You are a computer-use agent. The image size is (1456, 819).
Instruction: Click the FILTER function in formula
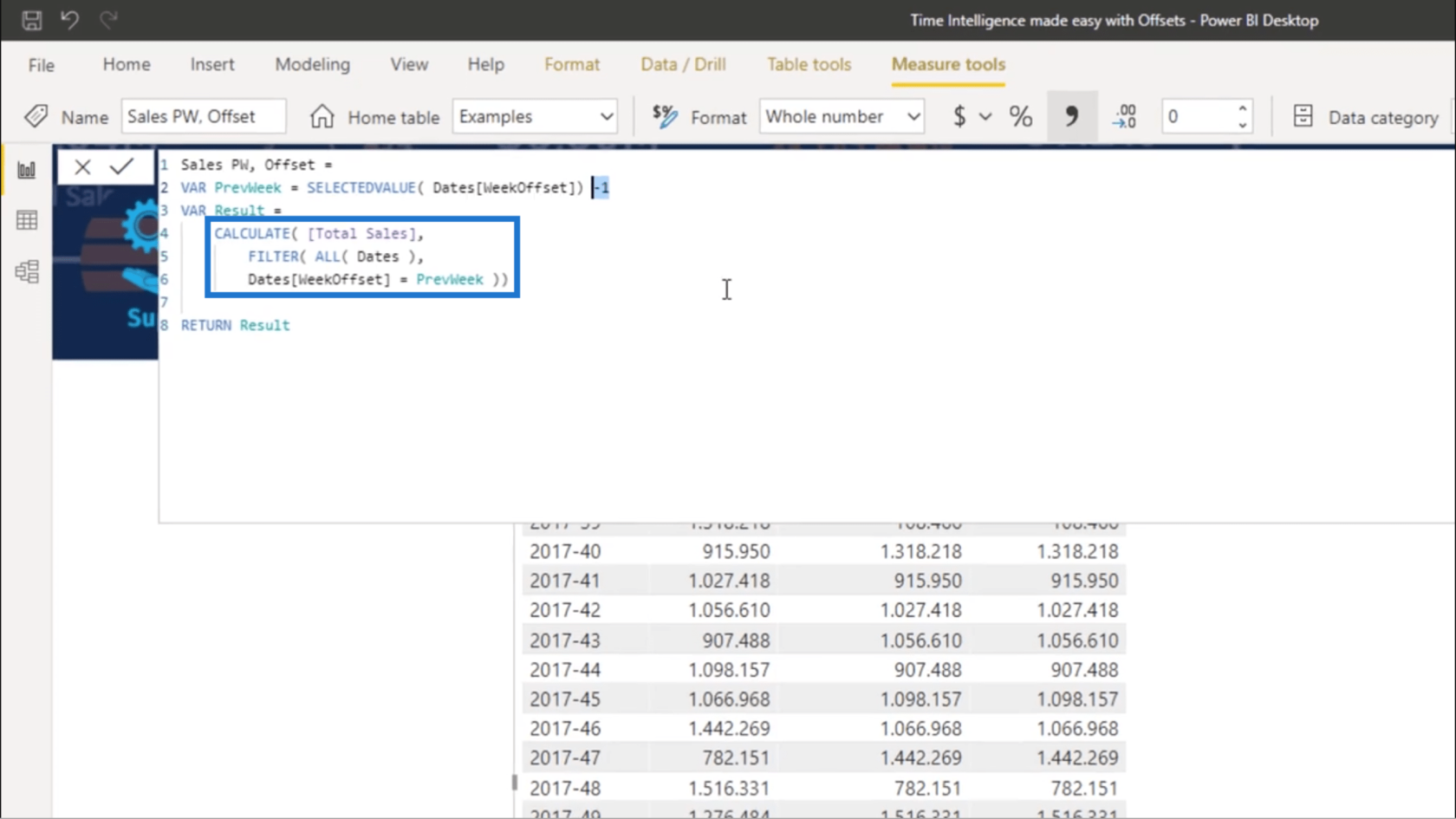click(273, 257)
